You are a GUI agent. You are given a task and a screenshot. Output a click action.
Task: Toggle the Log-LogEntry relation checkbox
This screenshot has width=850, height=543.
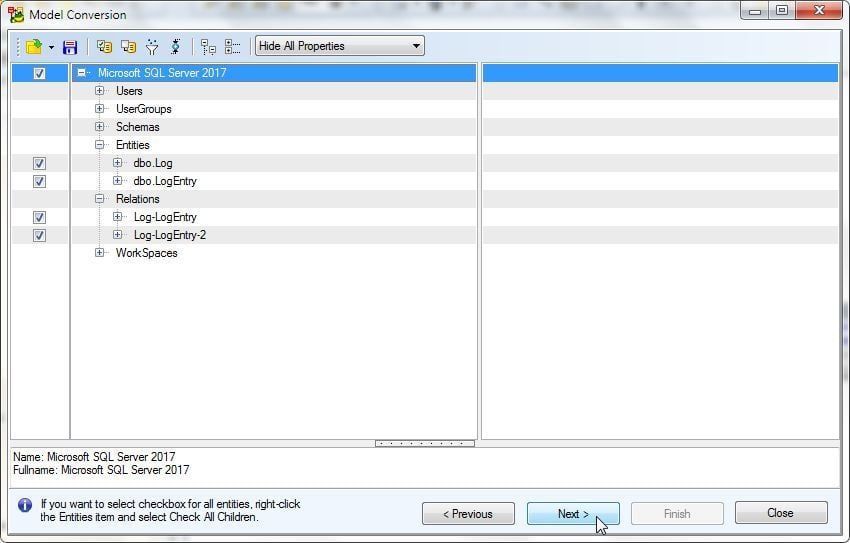click(39, 217)
